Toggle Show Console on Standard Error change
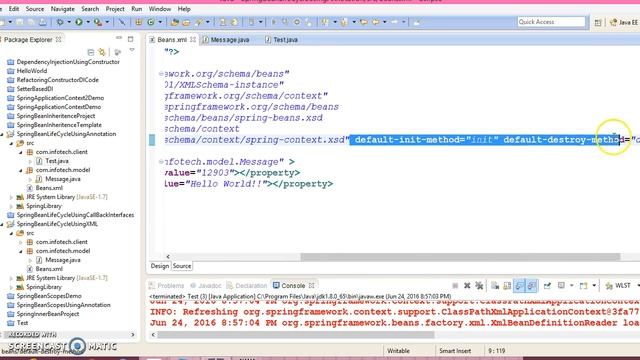 click(x=531, y=286)
